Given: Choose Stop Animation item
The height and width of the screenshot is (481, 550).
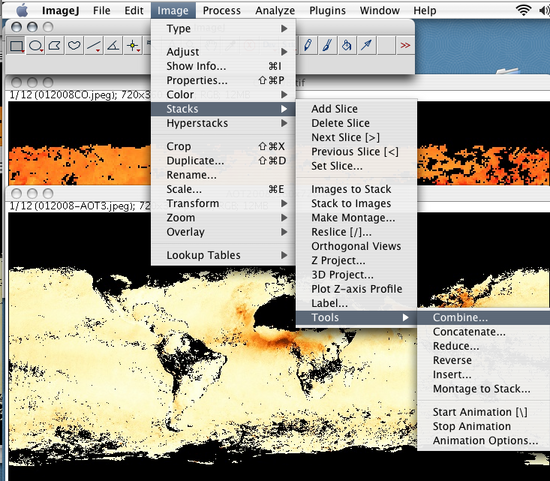Looking at the screenshot, I should (x=484, y=427).
